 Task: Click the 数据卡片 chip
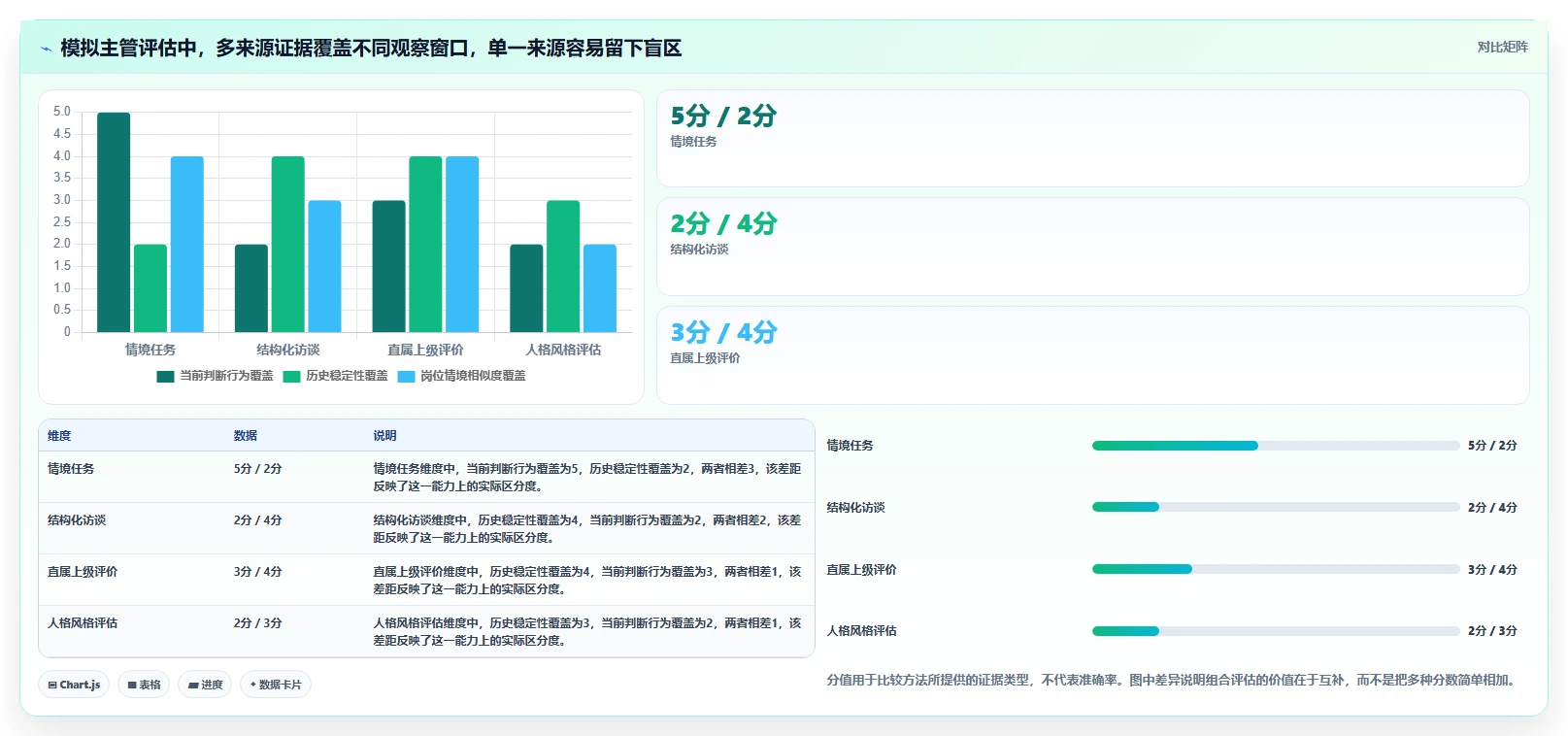coord(276,685)
